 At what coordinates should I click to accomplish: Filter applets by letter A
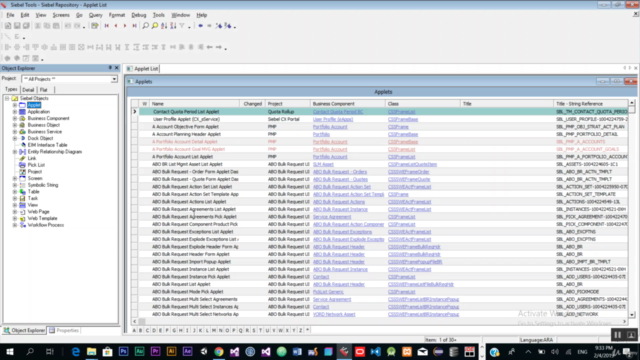134,330
